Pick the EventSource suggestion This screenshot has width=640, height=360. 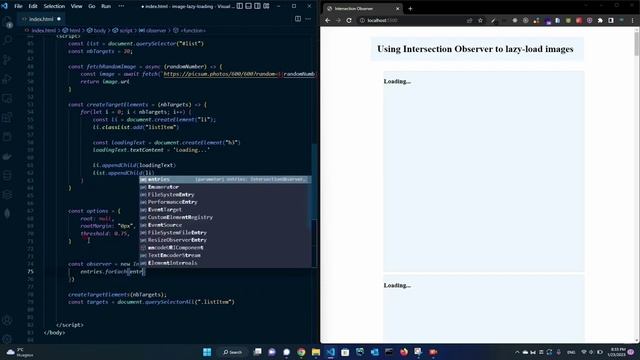pyautogui.click(x=225, y=225)
